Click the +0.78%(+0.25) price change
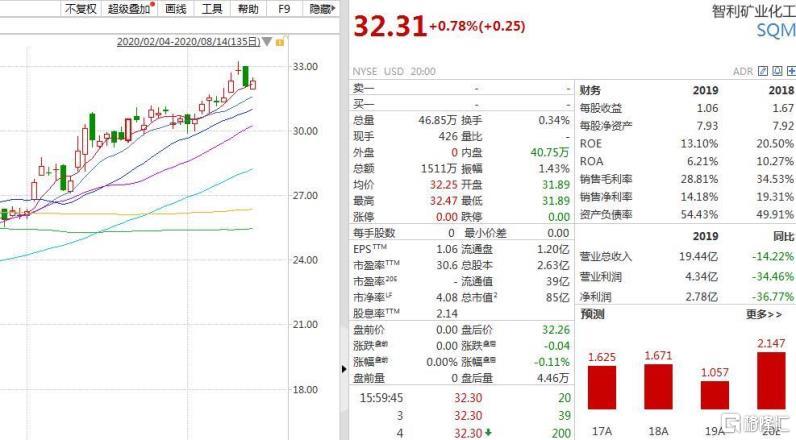 click(477, 26)
